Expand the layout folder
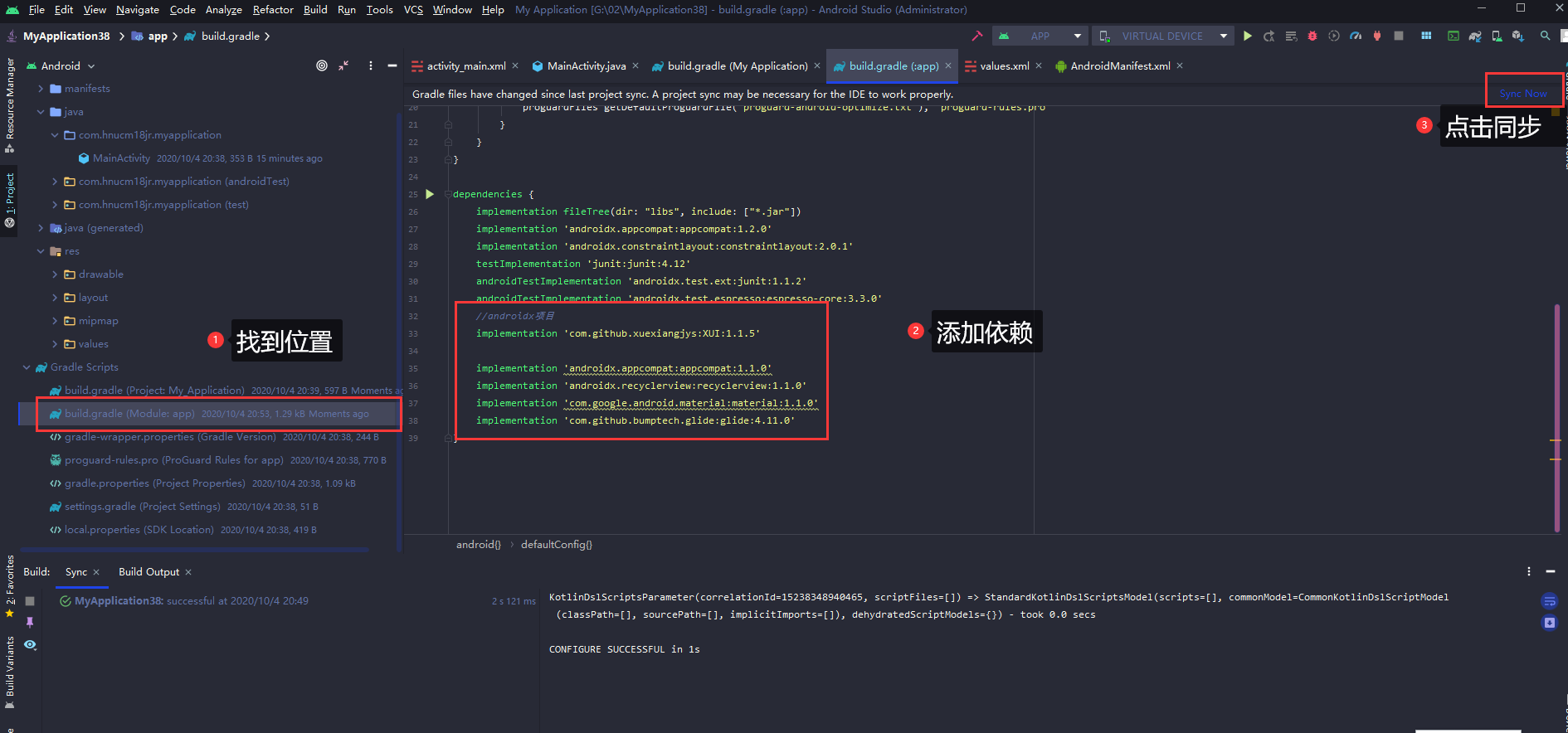The image size is (1568, 733). click(55, 298)
